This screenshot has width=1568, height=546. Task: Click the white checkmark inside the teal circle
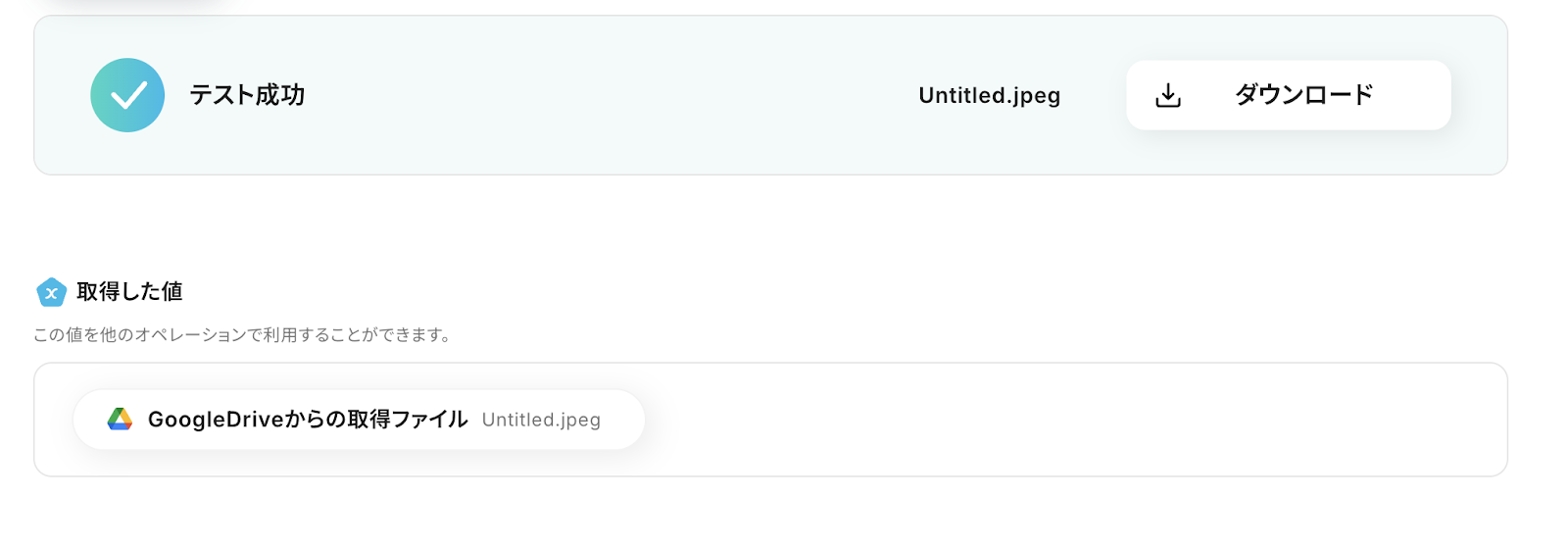click(x=128, y=96)
